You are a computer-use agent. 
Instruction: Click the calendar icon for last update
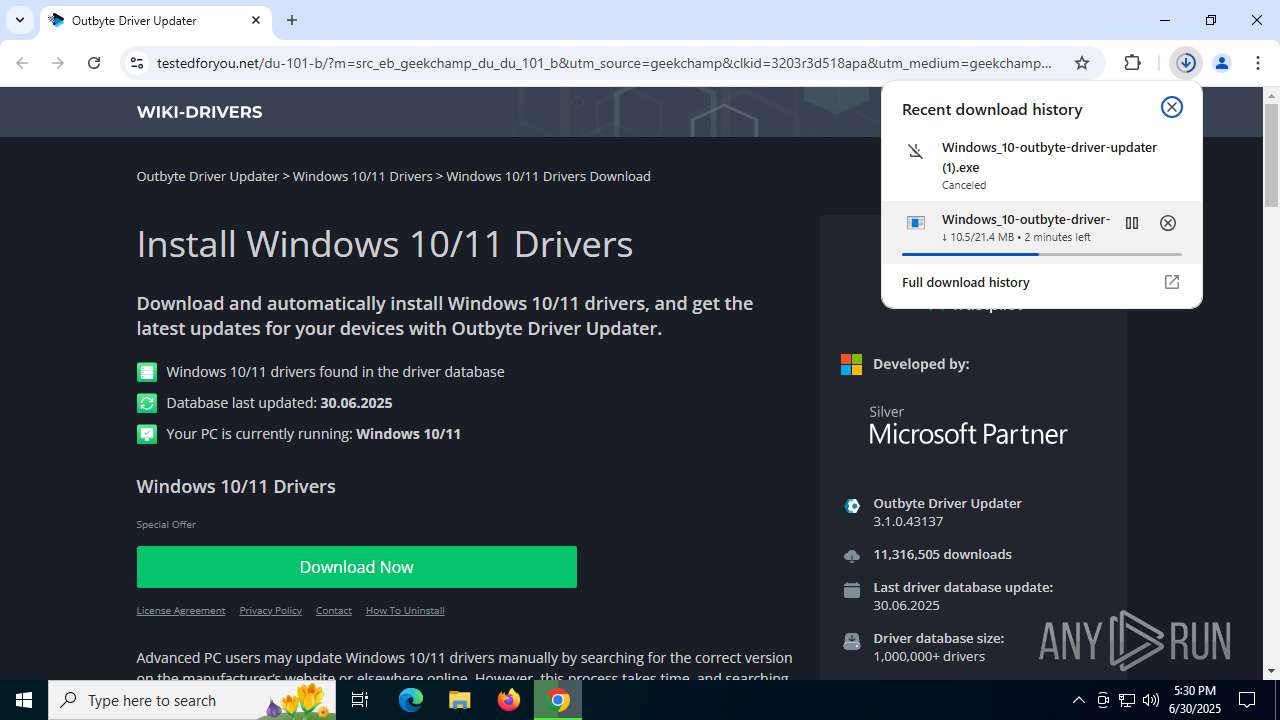point(852,590)
